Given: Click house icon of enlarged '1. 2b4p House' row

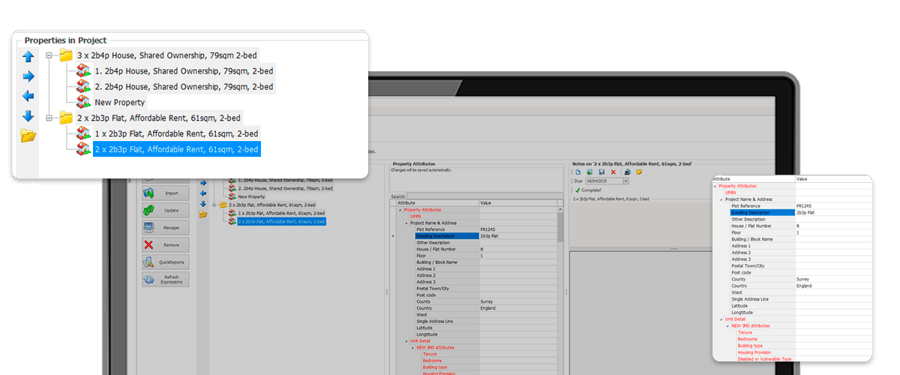Looking at the screenshot, I should (x=84, y=71).
